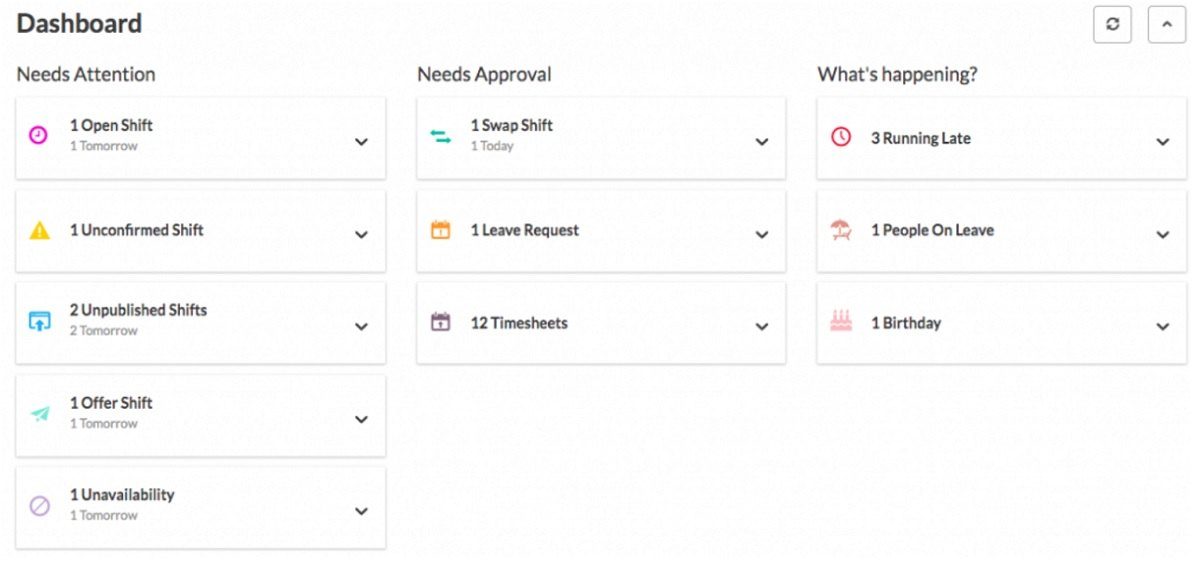Image resolution: width=1200 pixels, height=582 pixels.
Task: Expand the 1 Open Shift card
Action: tap(361, 141)
